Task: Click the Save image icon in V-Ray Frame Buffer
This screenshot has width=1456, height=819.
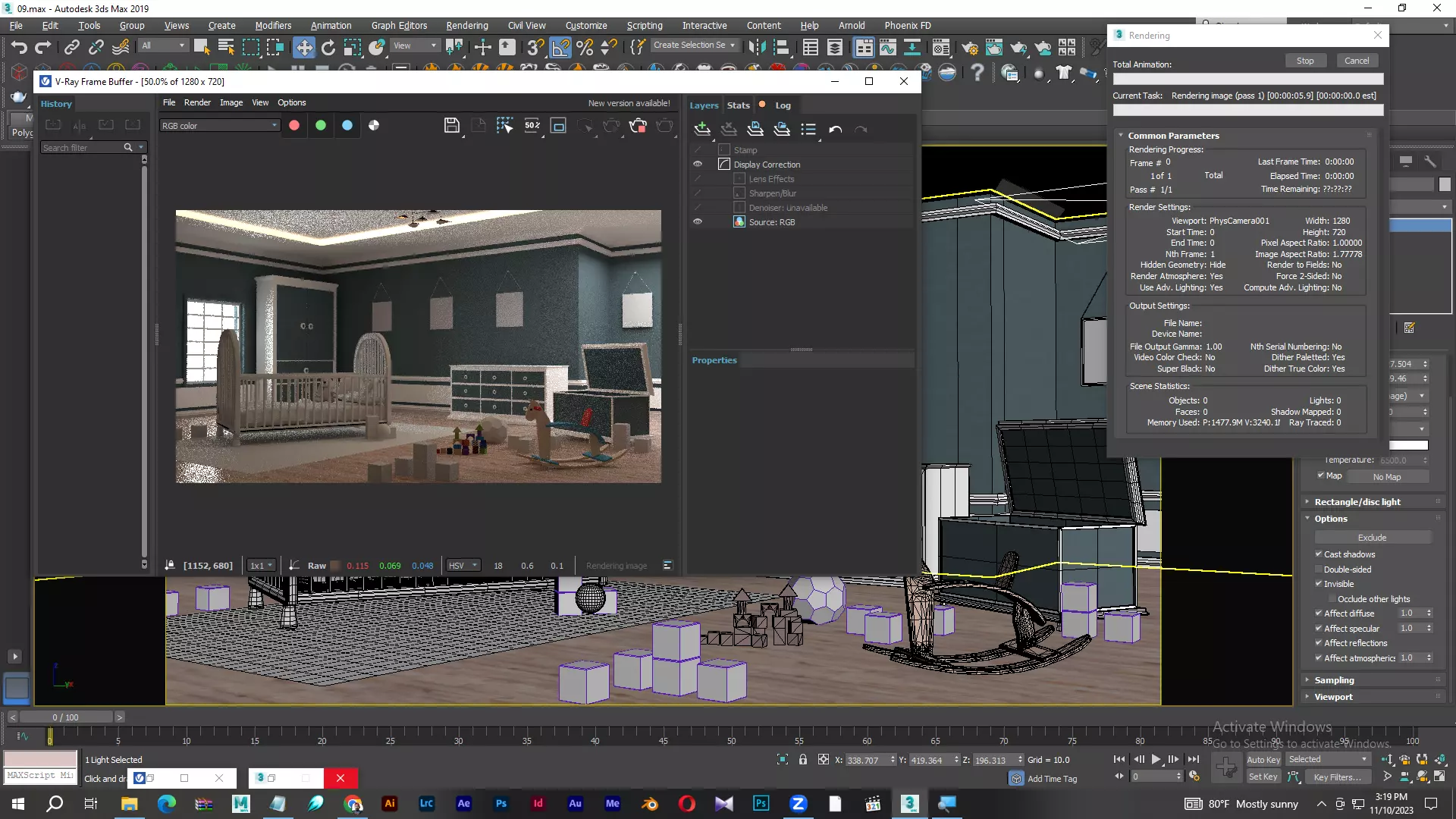Action: click(x=451, y=126)
